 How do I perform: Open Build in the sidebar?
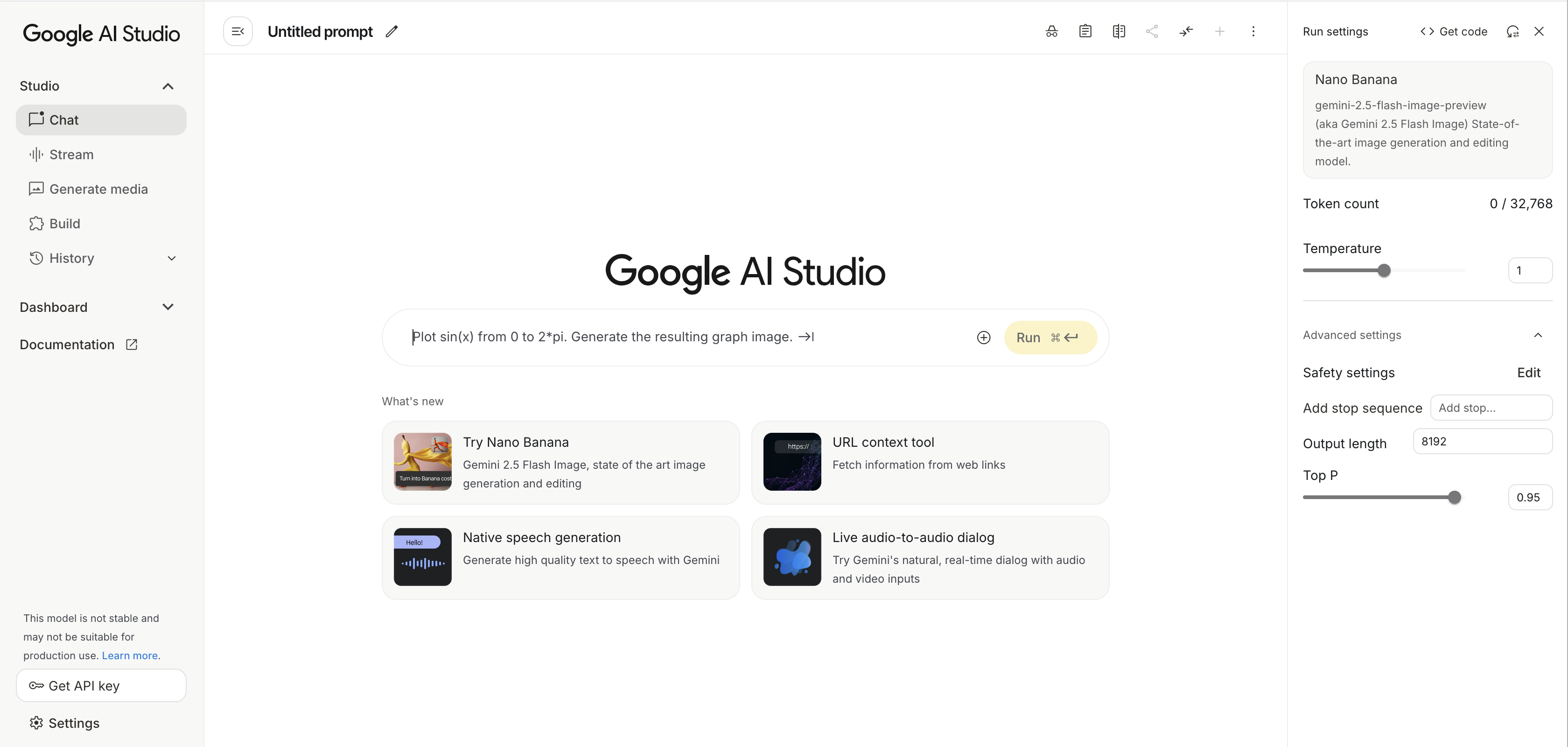pos(101,224)
